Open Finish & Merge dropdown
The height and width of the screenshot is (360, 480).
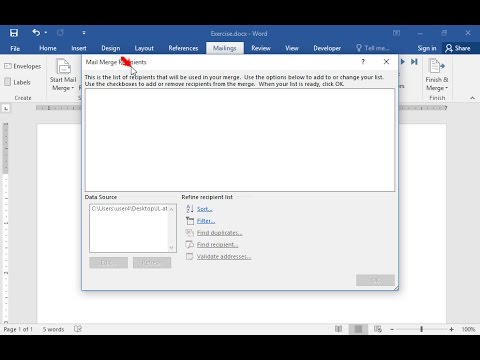pos(437,75)
